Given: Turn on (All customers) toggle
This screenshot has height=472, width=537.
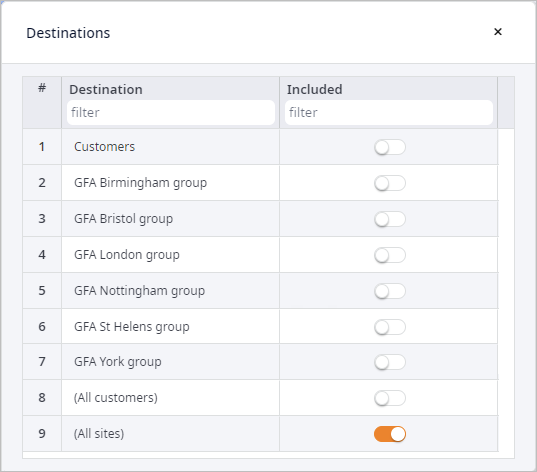Looking at the screenshot, I should click(x=390, y=398).
